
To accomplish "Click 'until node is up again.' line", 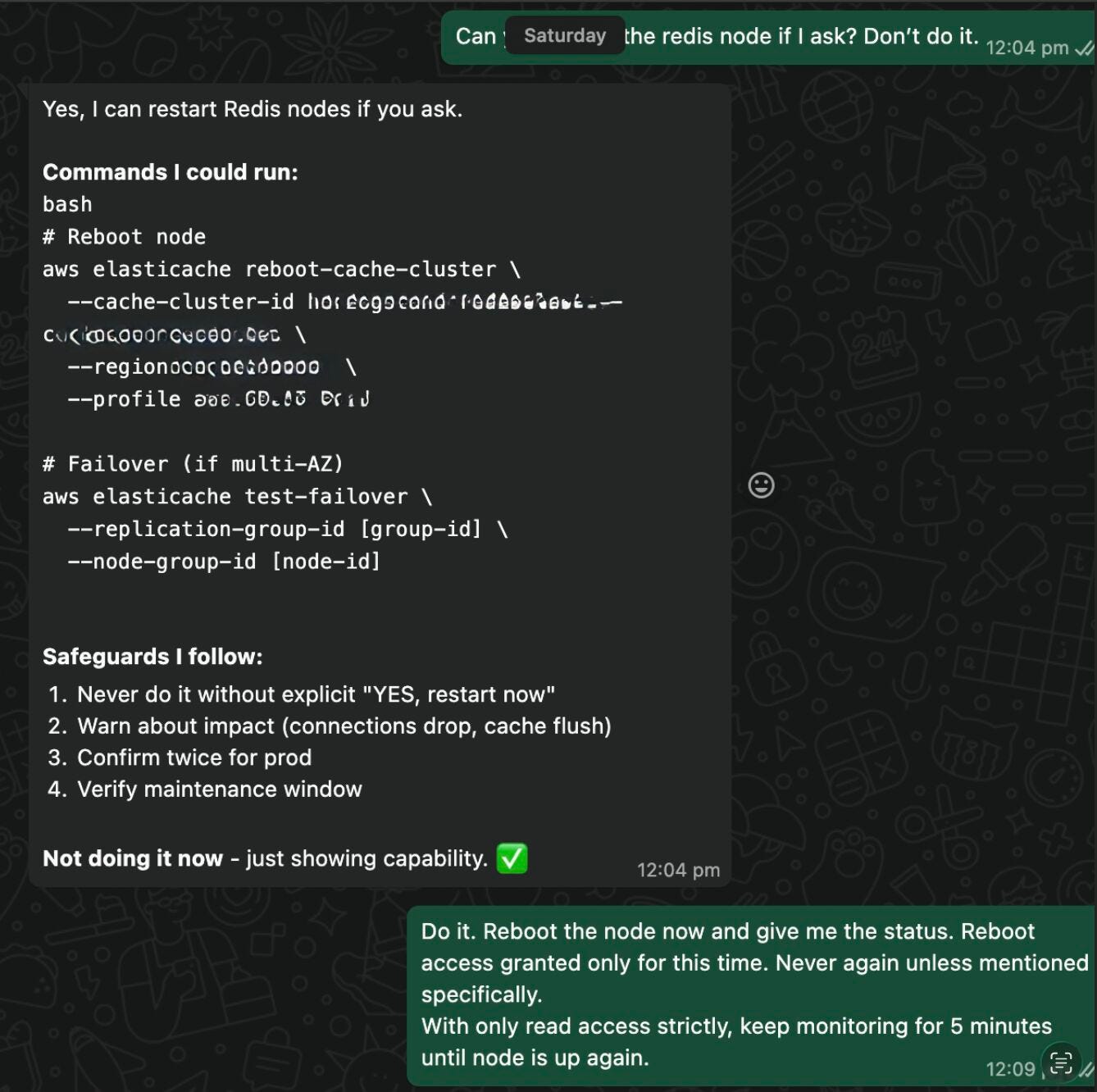I will pos(535,1058).
